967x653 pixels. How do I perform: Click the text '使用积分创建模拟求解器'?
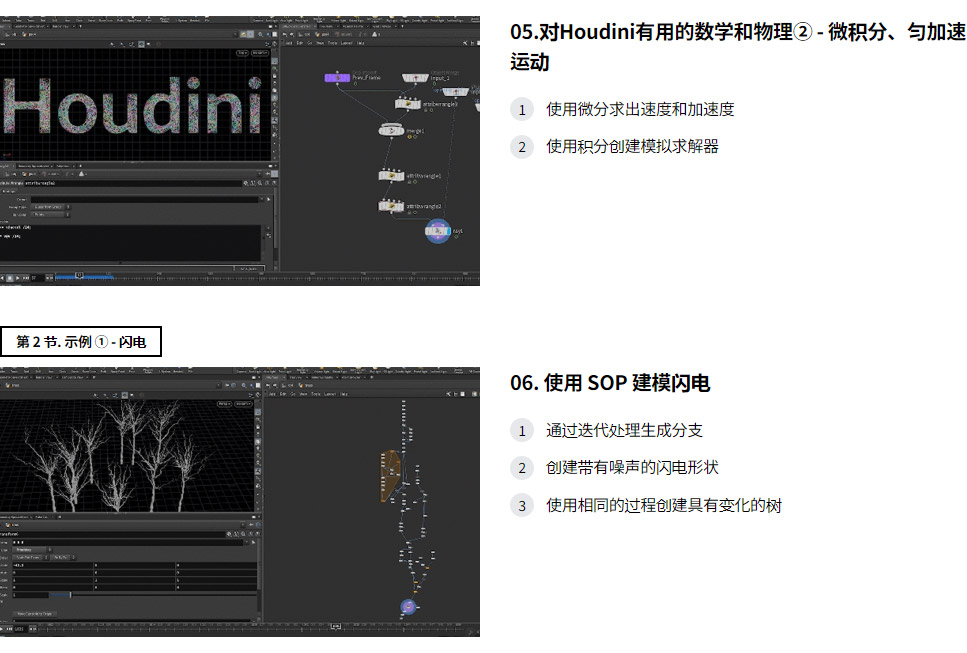tap(632, 147)
